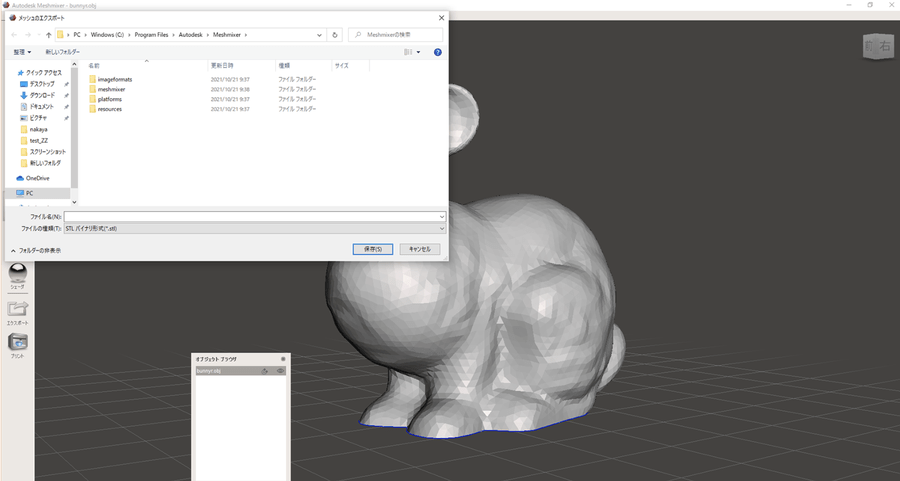Toggle visibility eye for bunnyr.obj
900x481 pixels.
click(x=280, y=371)
